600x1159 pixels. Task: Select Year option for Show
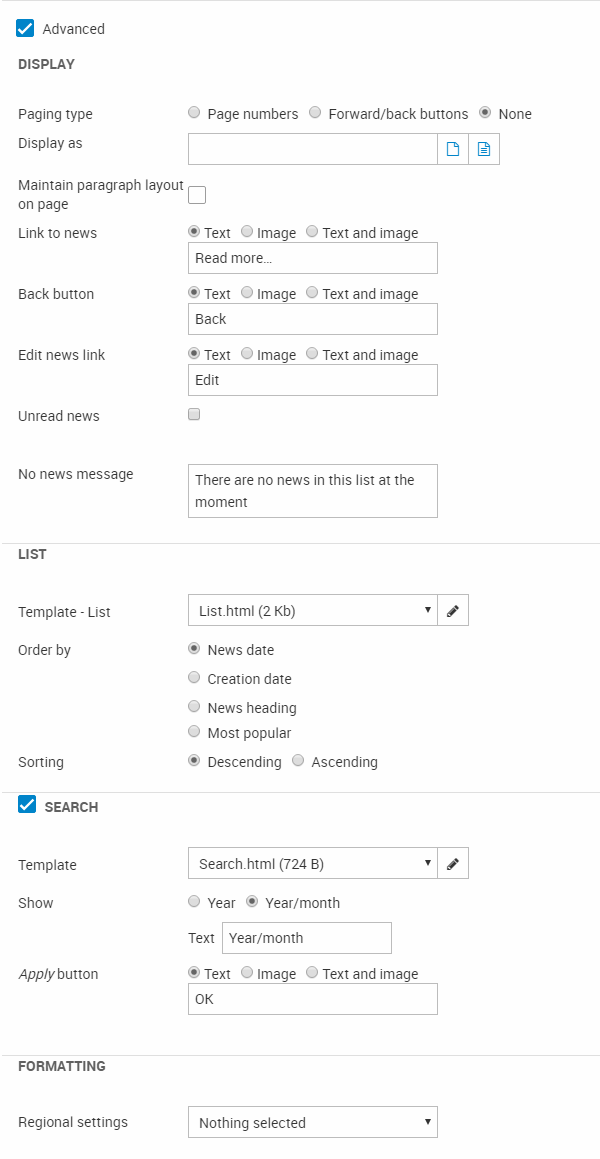[x=194, y=902]
